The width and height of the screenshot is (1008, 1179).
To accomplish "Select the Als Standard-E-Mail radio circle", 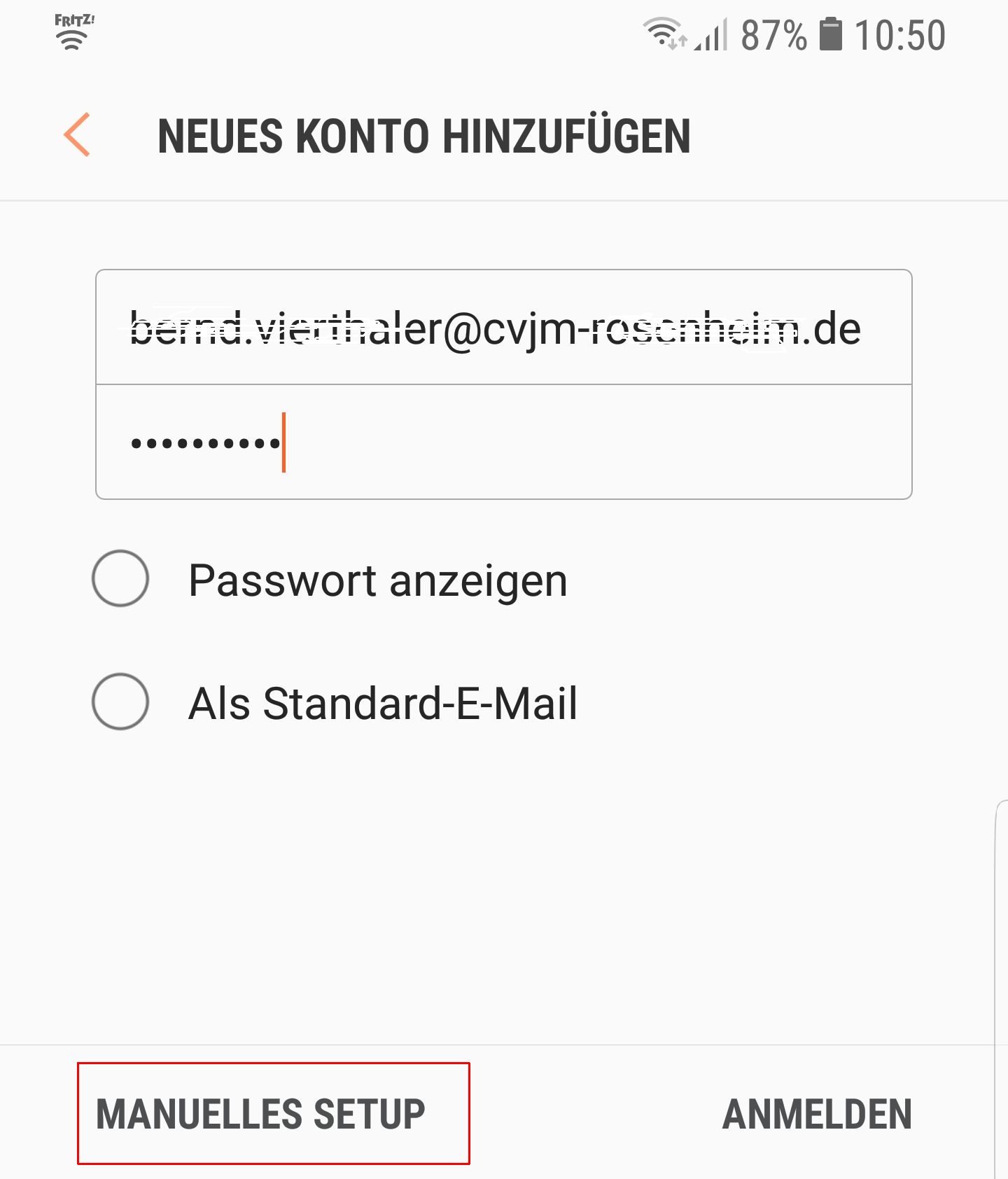I will point(120,702).
